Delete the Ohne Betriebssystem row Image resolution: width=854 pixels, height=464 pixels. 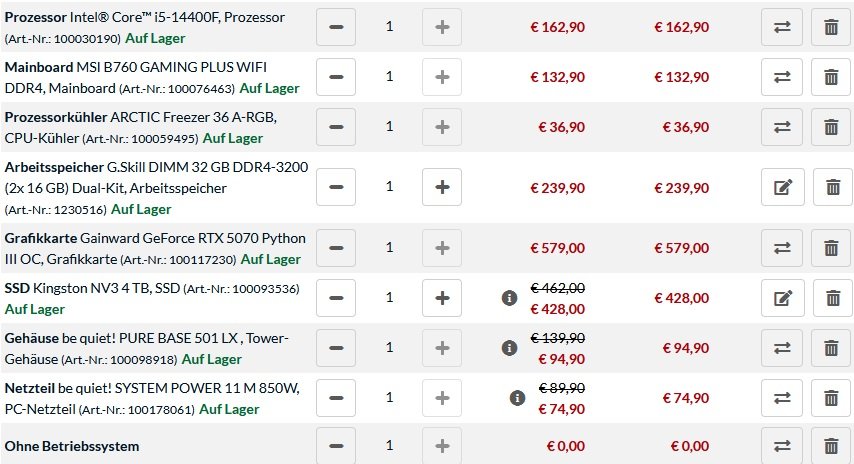pos(831,446)
